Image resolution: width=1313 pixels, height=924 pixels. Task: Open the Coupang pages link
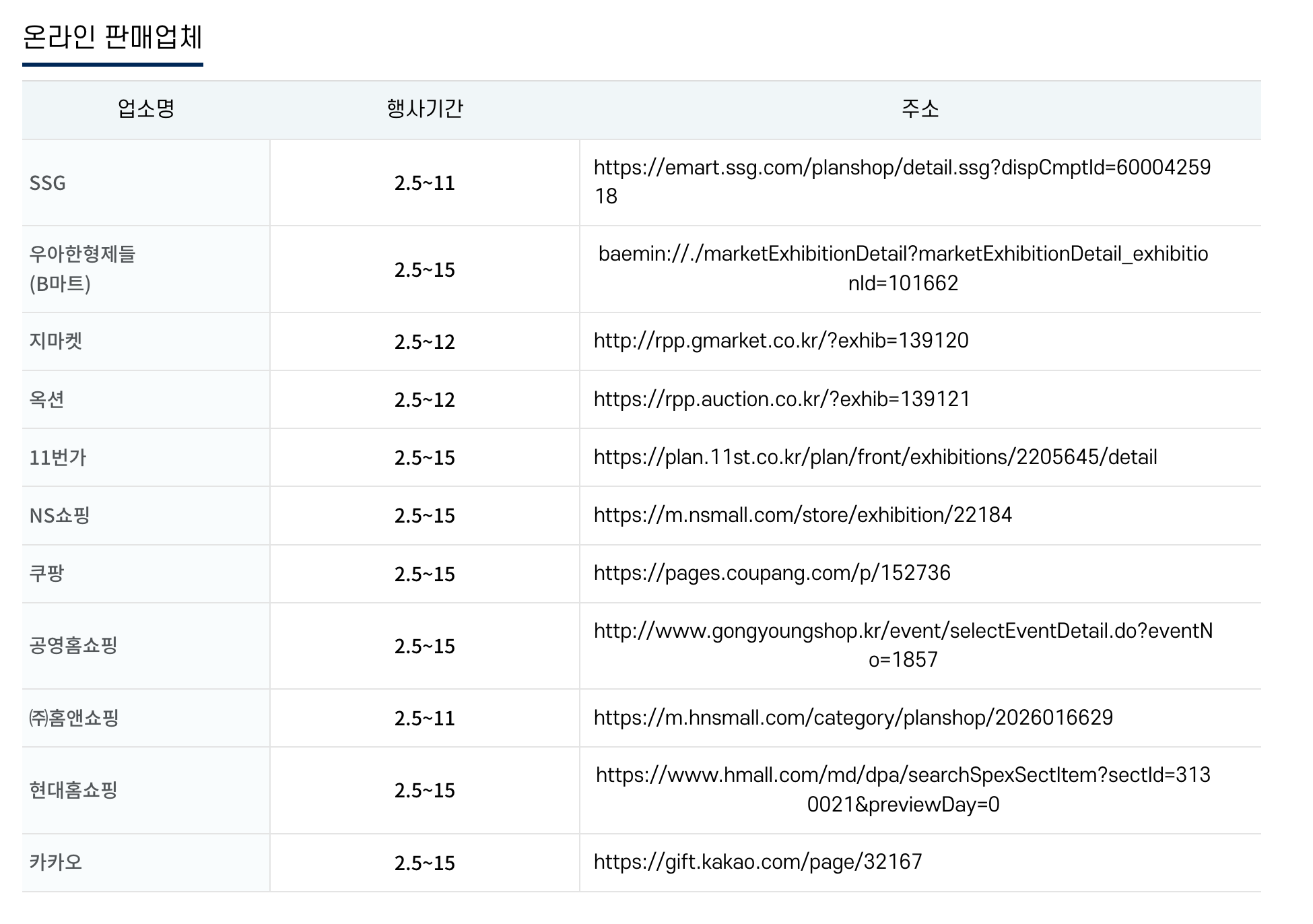coord(772,573)
